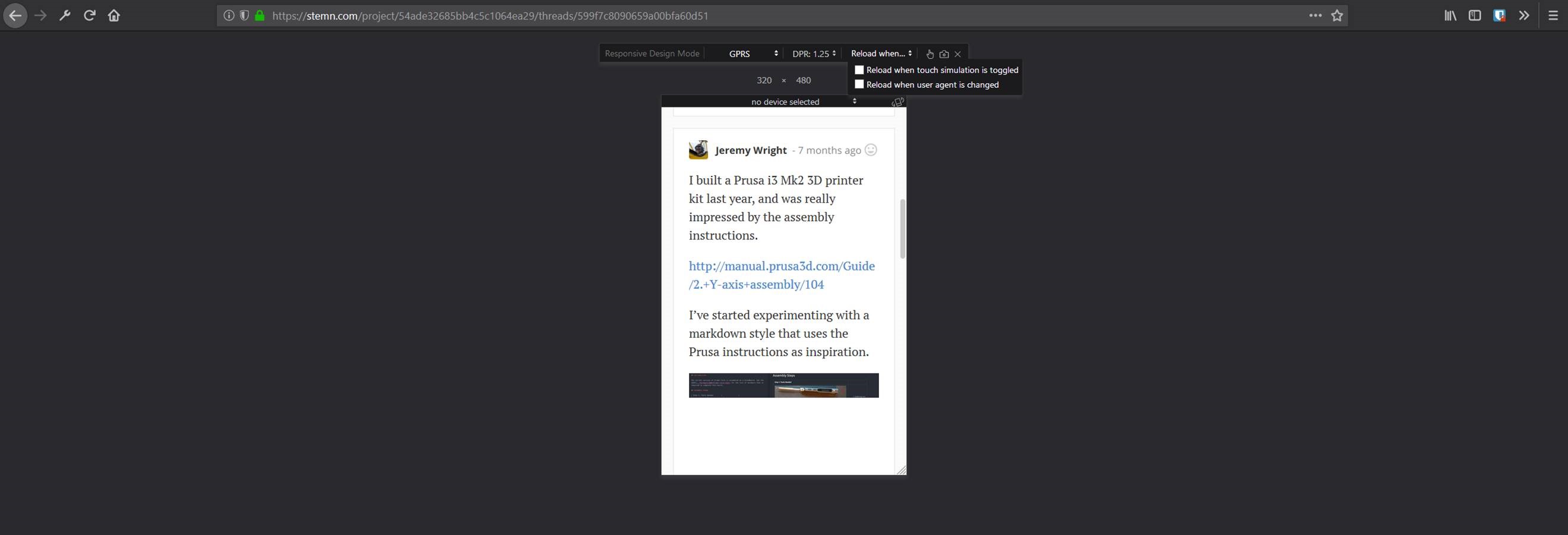Take a screenshot of the viewport with the camera icon
1568x535 pixels.
pyautogui.click(x=944, y=53)
